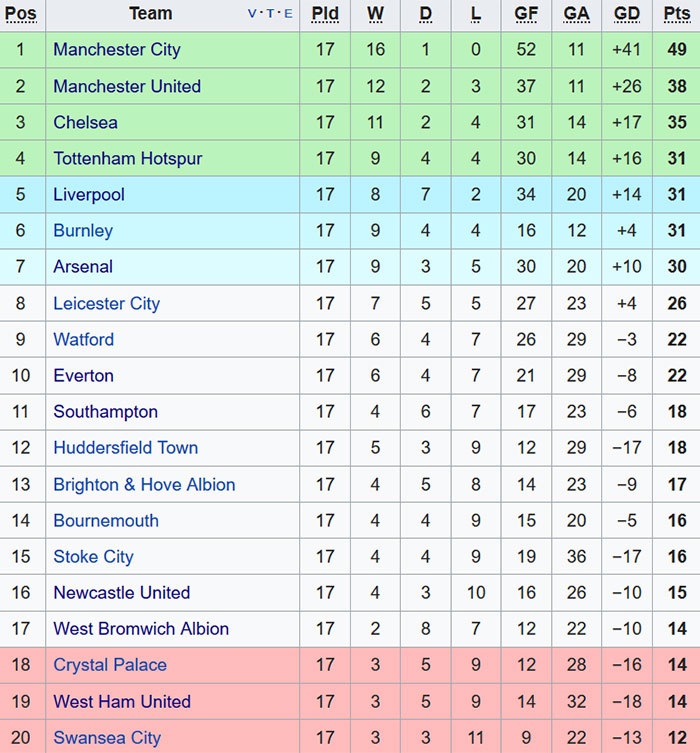The width and height of the screenshot is (700, 753).
Task: Open the Crystal Palace team page
Action: click(x=110, y=665)
